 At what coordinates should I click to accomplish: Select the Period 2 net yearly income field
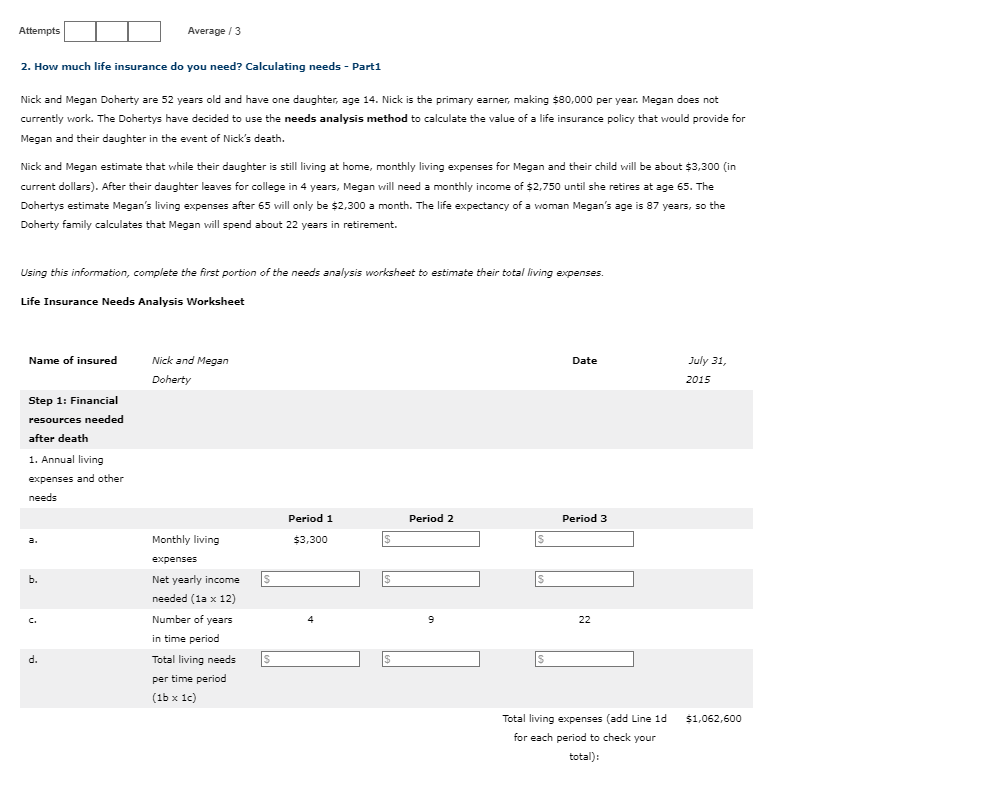(x=430, y=578)
